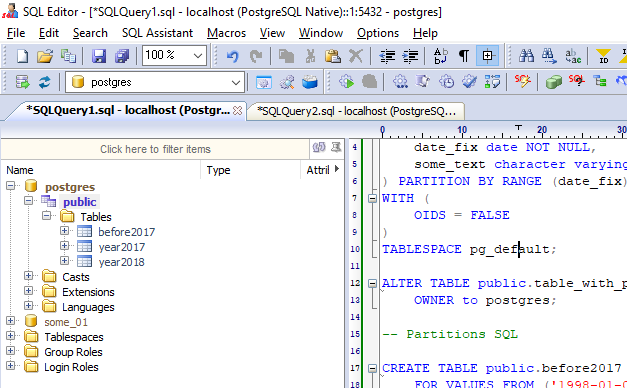Toggle the highlighted code folding button
627x388 pixels.
(x=487, y=56)
